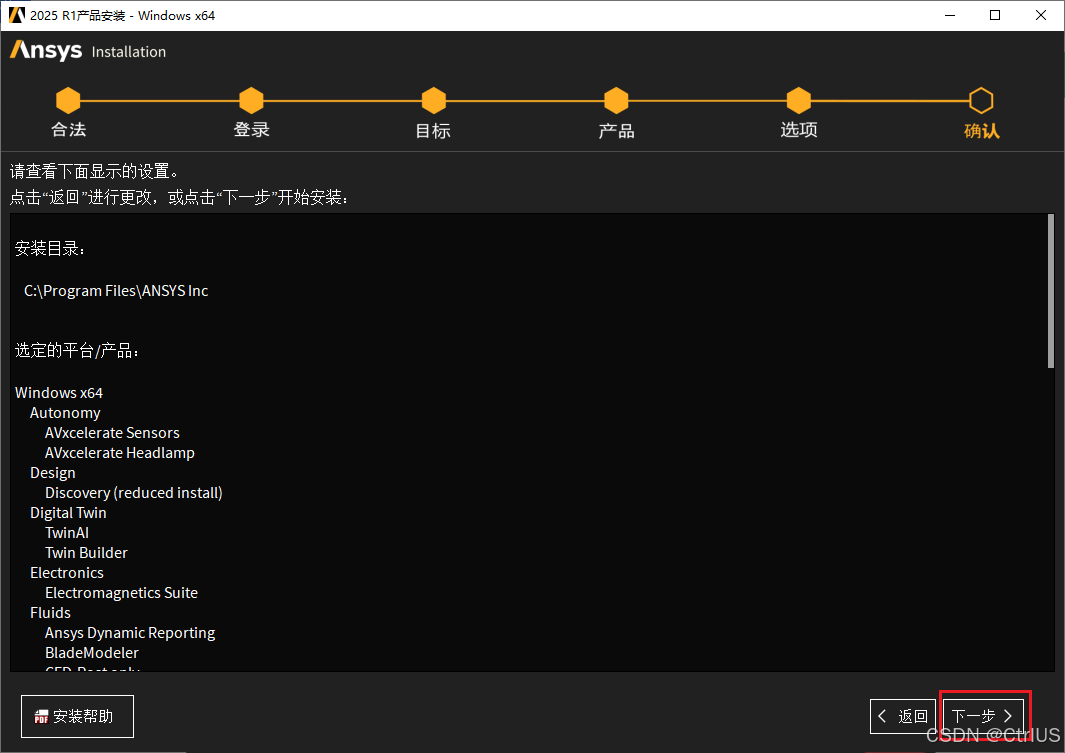Click the BladeModeler row
The width and height of the screenshot is (1065, 753).
click(x=92, y=653)
